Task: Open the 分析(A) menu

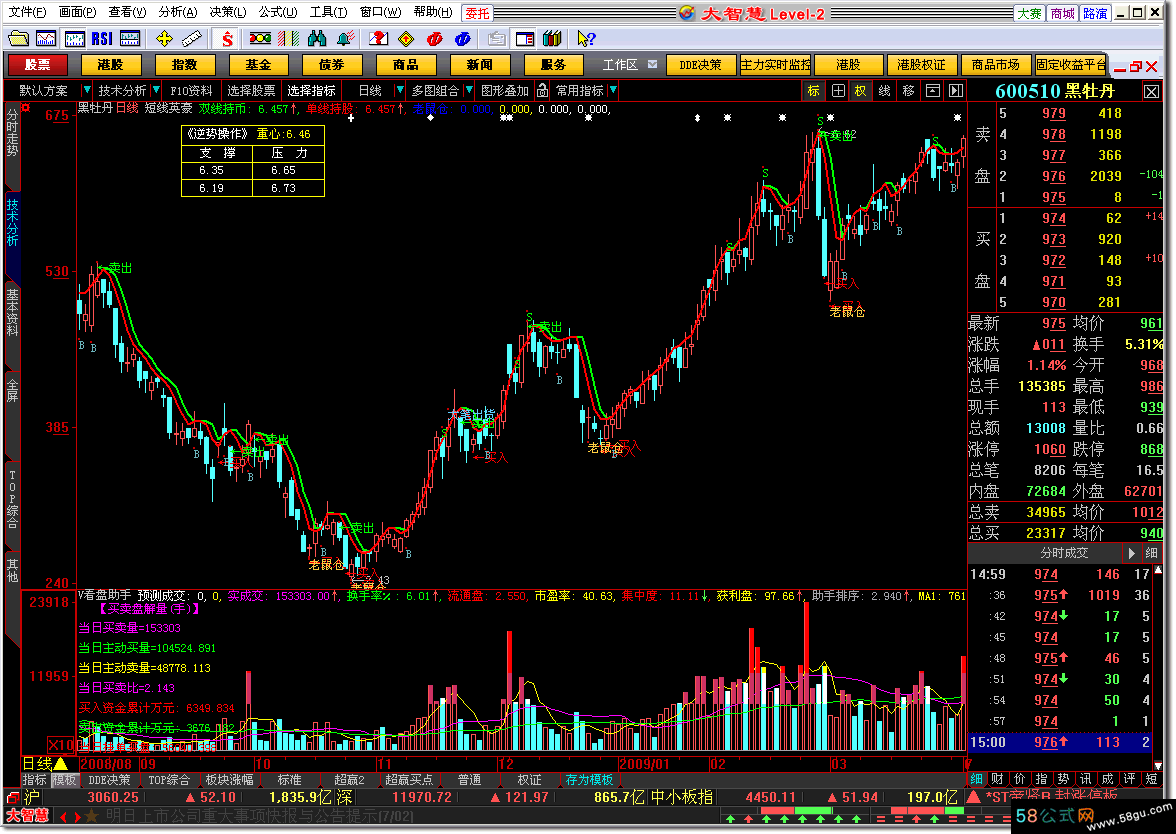Action: (178, 12)
